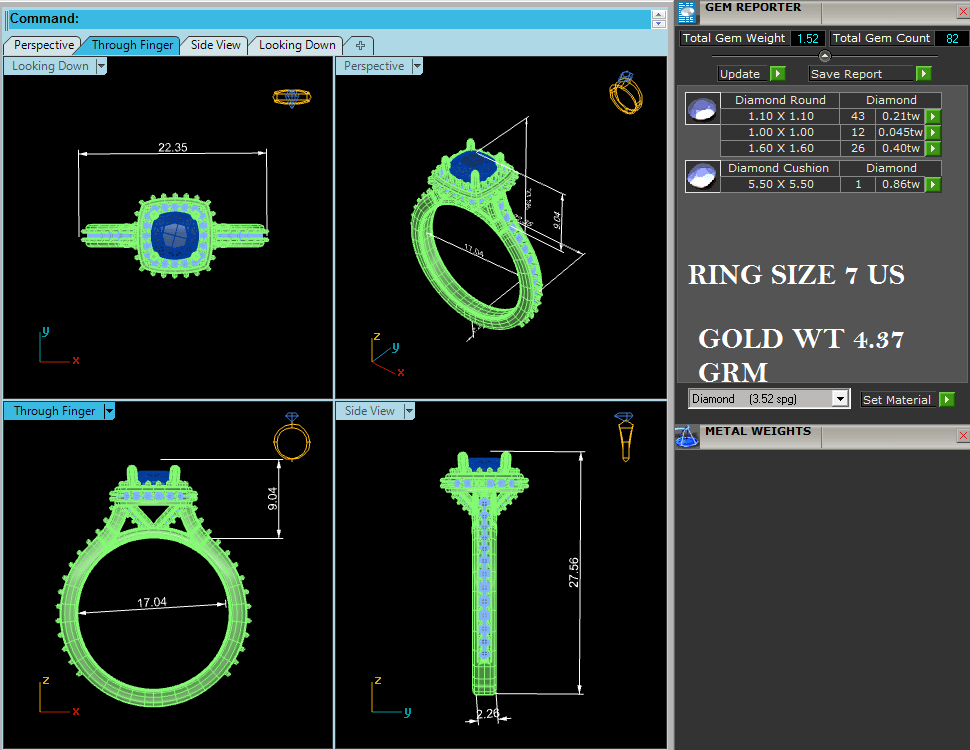Image resolution: width=970 pixels, height=750 pixels.
Task: Expand the Side View viewport menu arrow
Action: pos(409,411)
